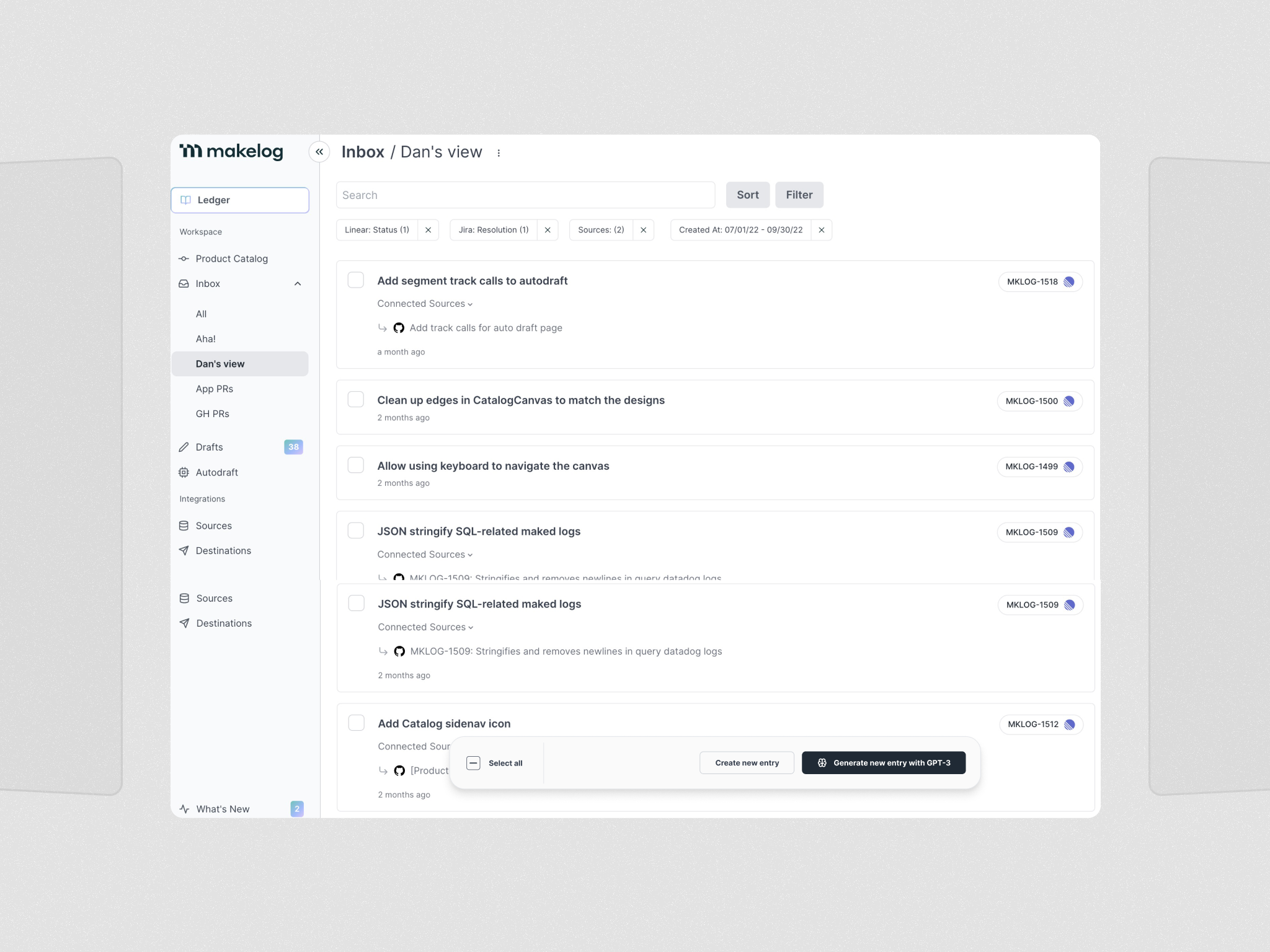
Task: Click the Makelog logo
Action: [x=230, y=151]
